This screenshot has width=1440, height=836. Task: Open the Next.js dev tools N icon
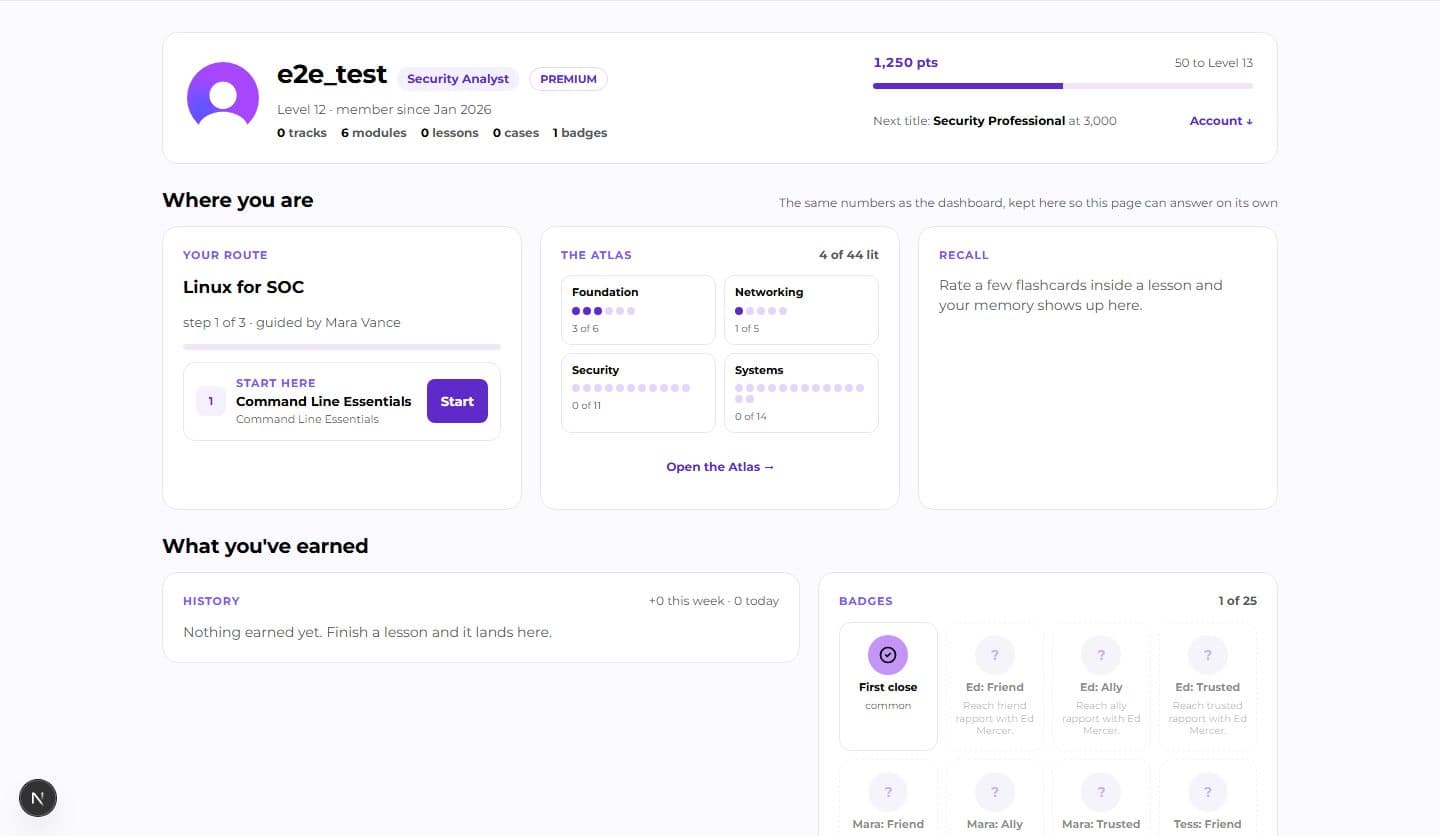pyautogui.click(x=38, y=797)
